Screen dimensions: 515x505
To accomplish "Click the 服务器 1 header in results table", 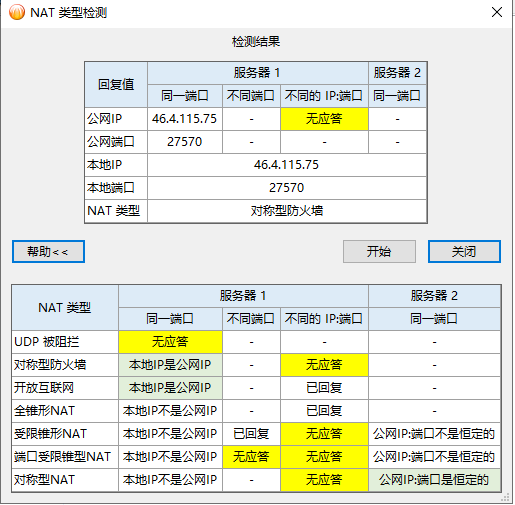I will coord(258,73).
